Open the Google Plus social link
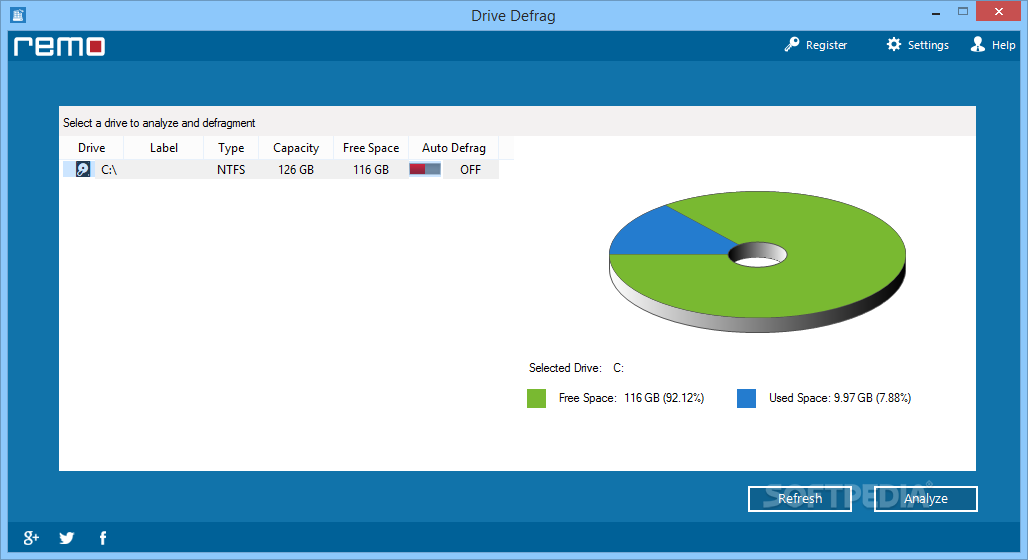The image size is (1028, 560). tap(31, 538)
